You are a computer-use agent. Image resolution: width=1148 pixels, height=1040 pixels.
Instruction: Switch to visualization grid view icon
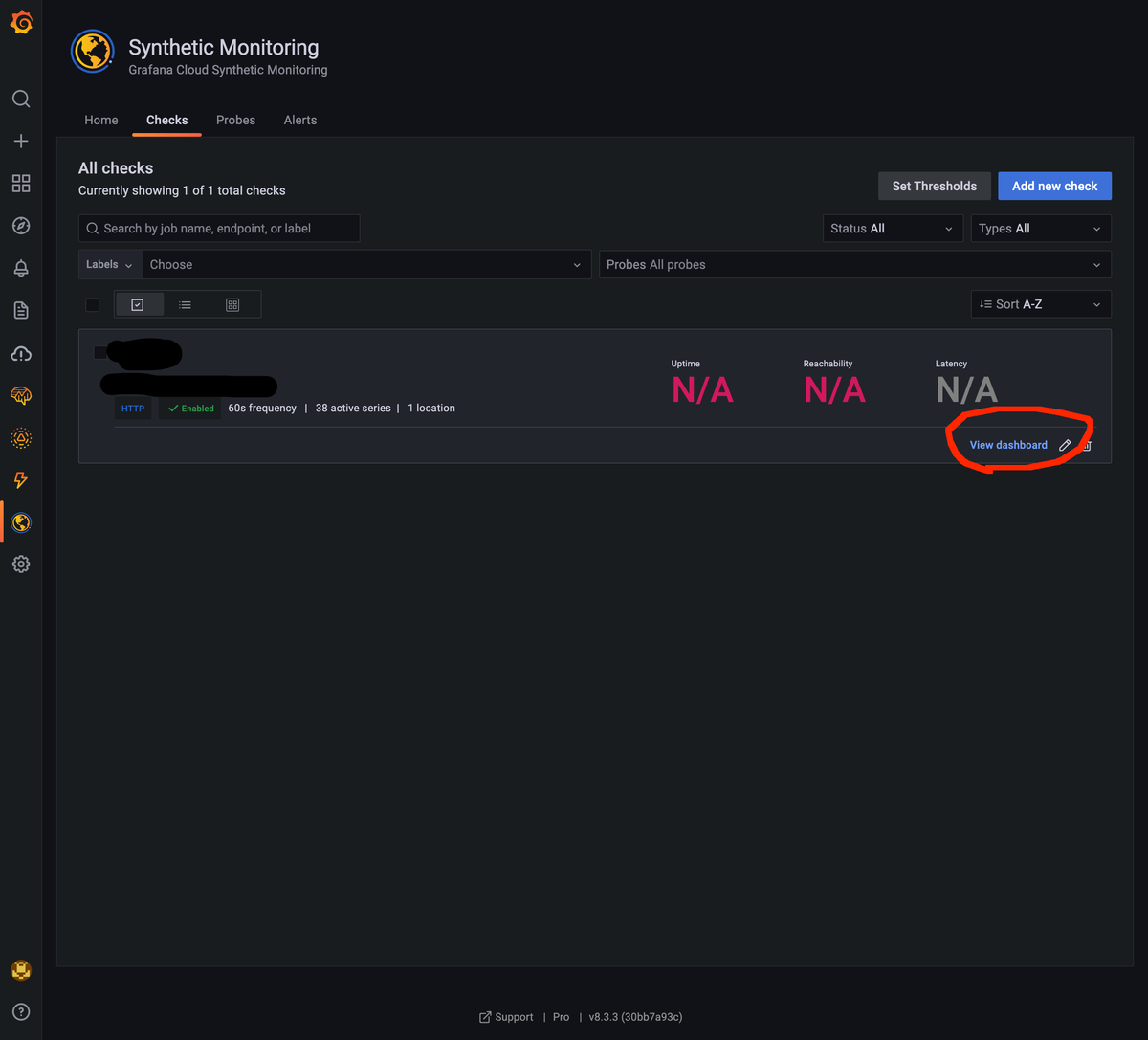pyautogui.click(x=232, y=304)
